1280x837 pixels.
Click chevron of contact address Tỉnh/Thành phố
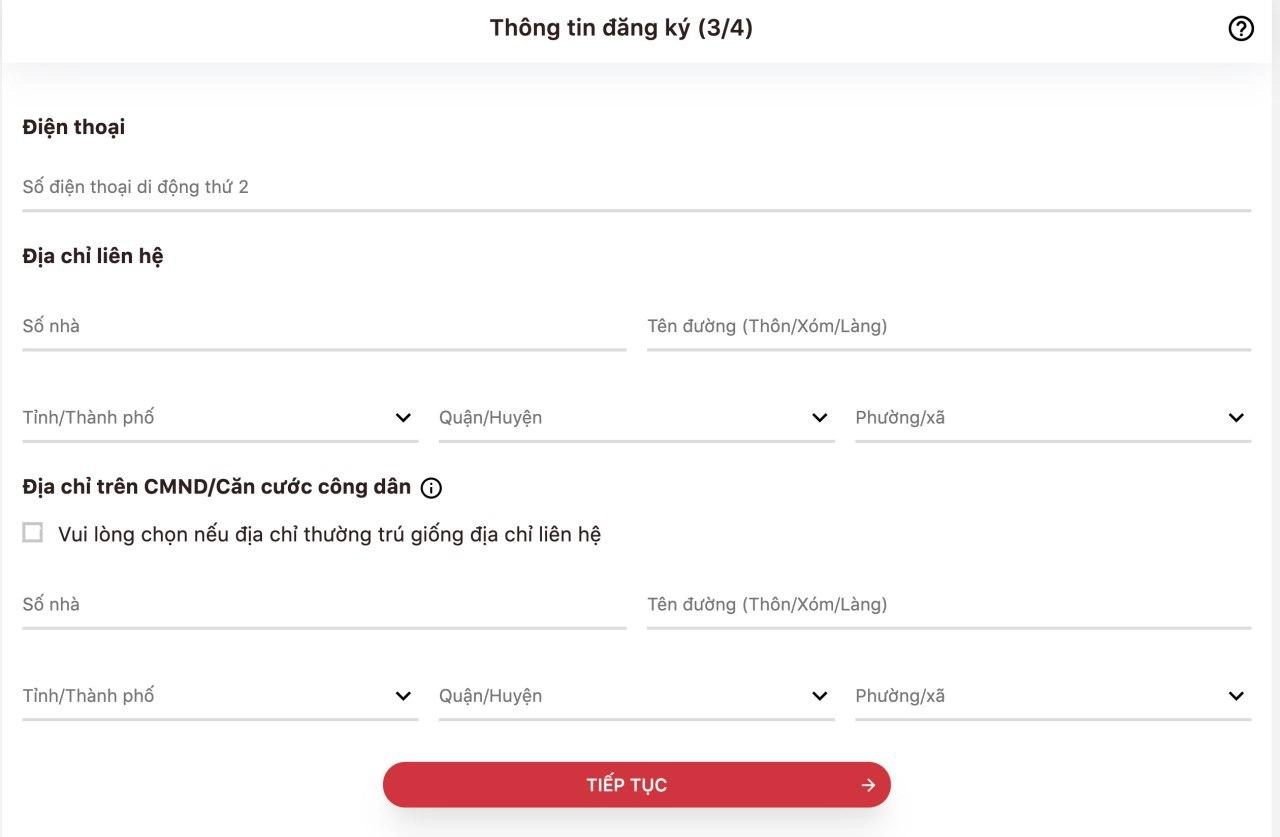pos(403,418)
